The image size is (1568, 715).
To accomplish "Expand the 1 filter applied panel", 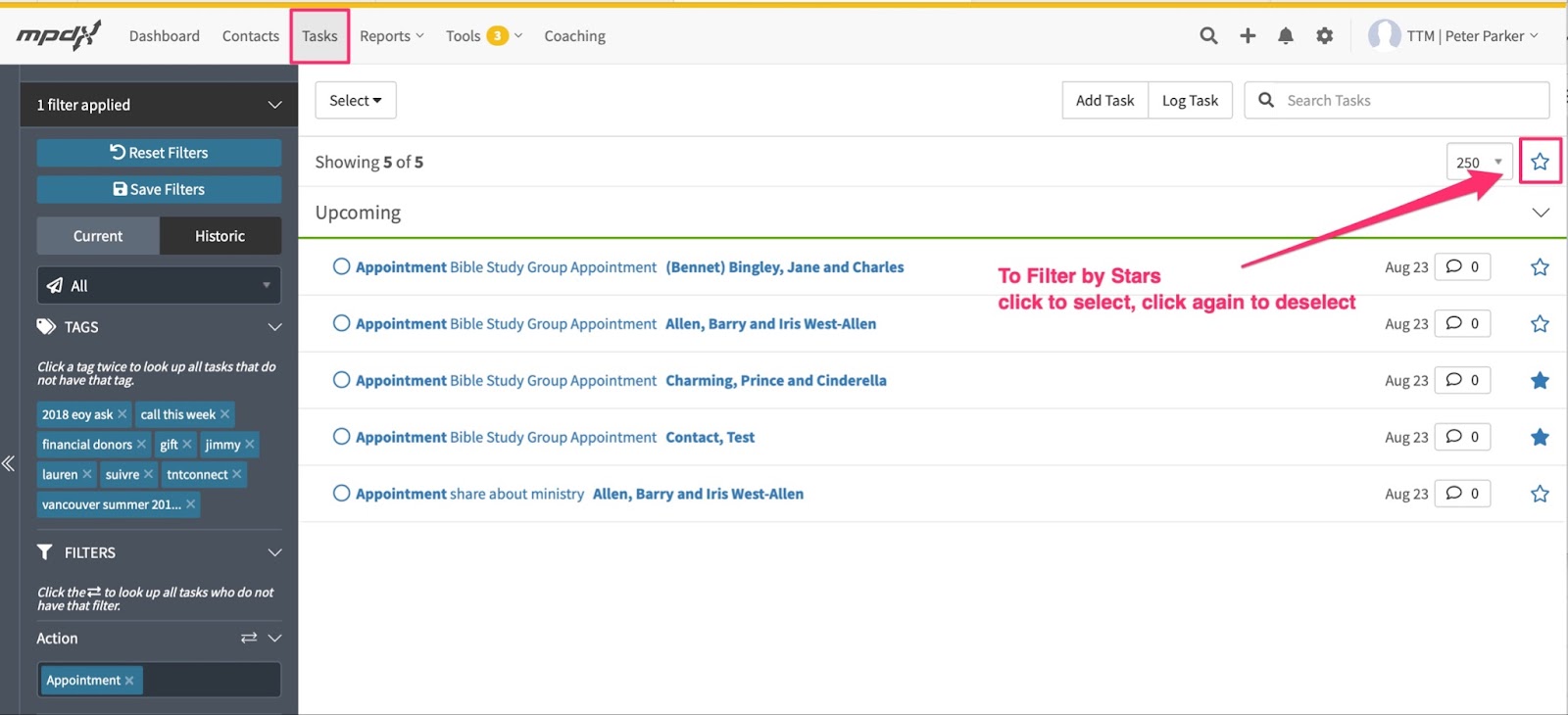I will [x=159, y=105].
